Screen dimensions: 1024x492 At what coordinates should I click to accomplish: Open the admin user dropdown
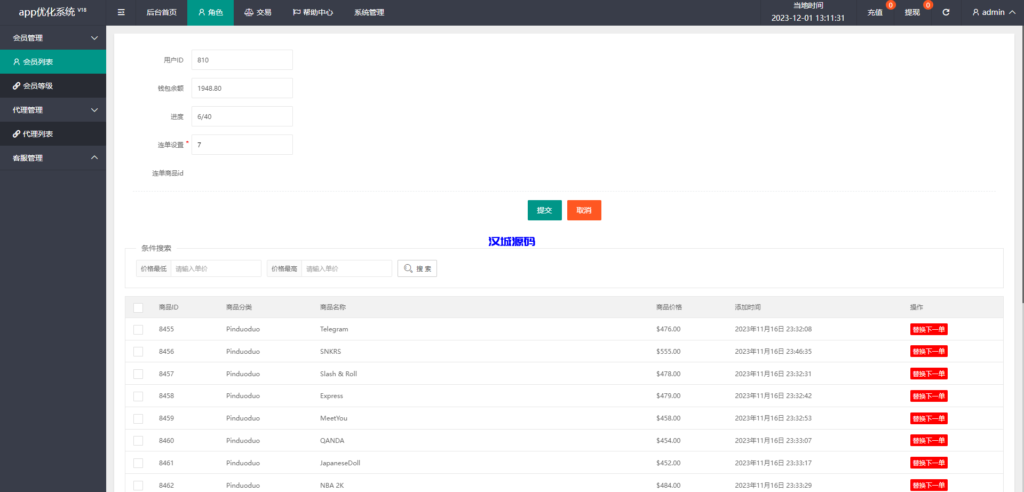pyautogui.click(x=994, y=13)
